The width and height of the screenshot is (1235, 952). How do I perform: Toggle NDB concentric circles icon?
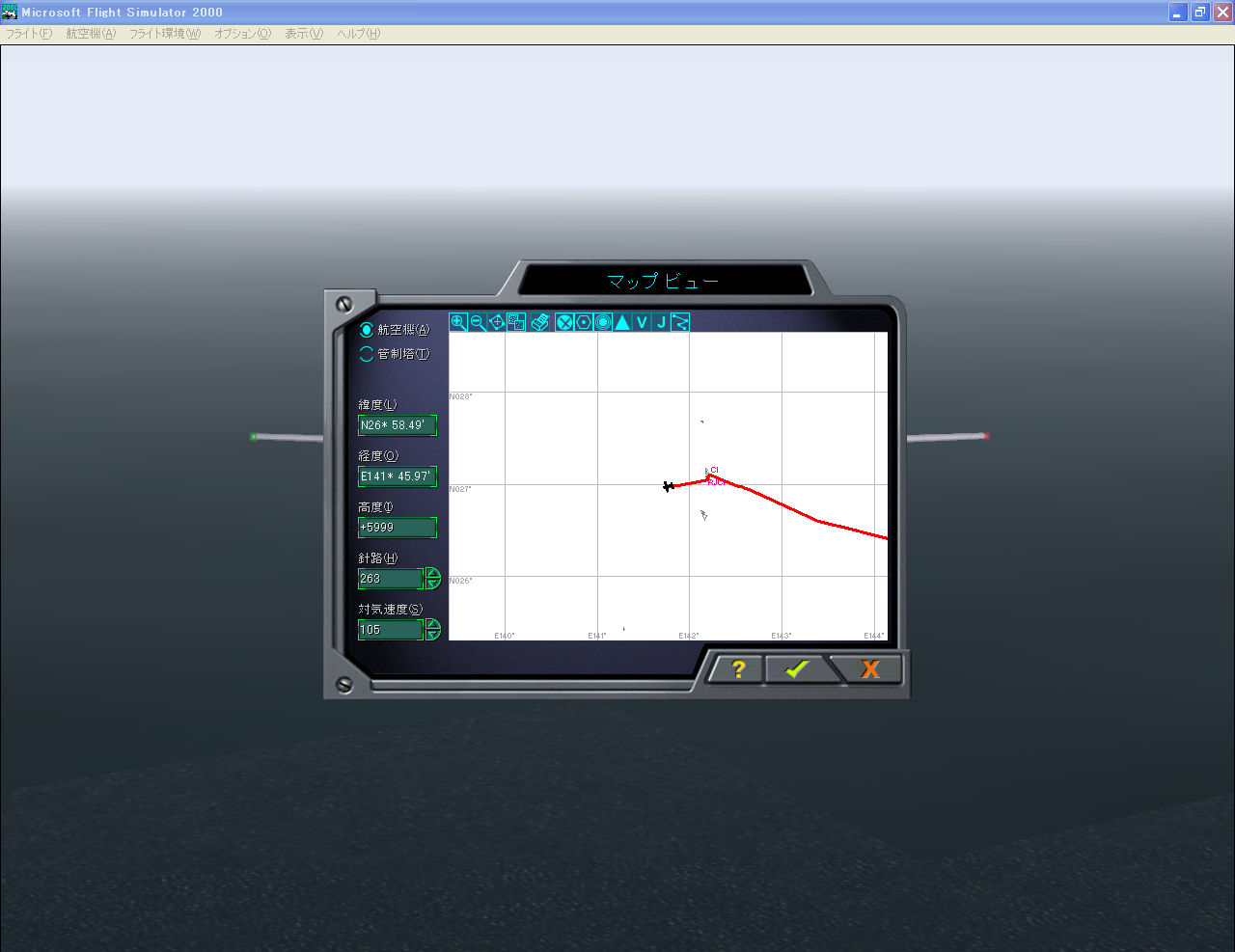pos(603,322)
